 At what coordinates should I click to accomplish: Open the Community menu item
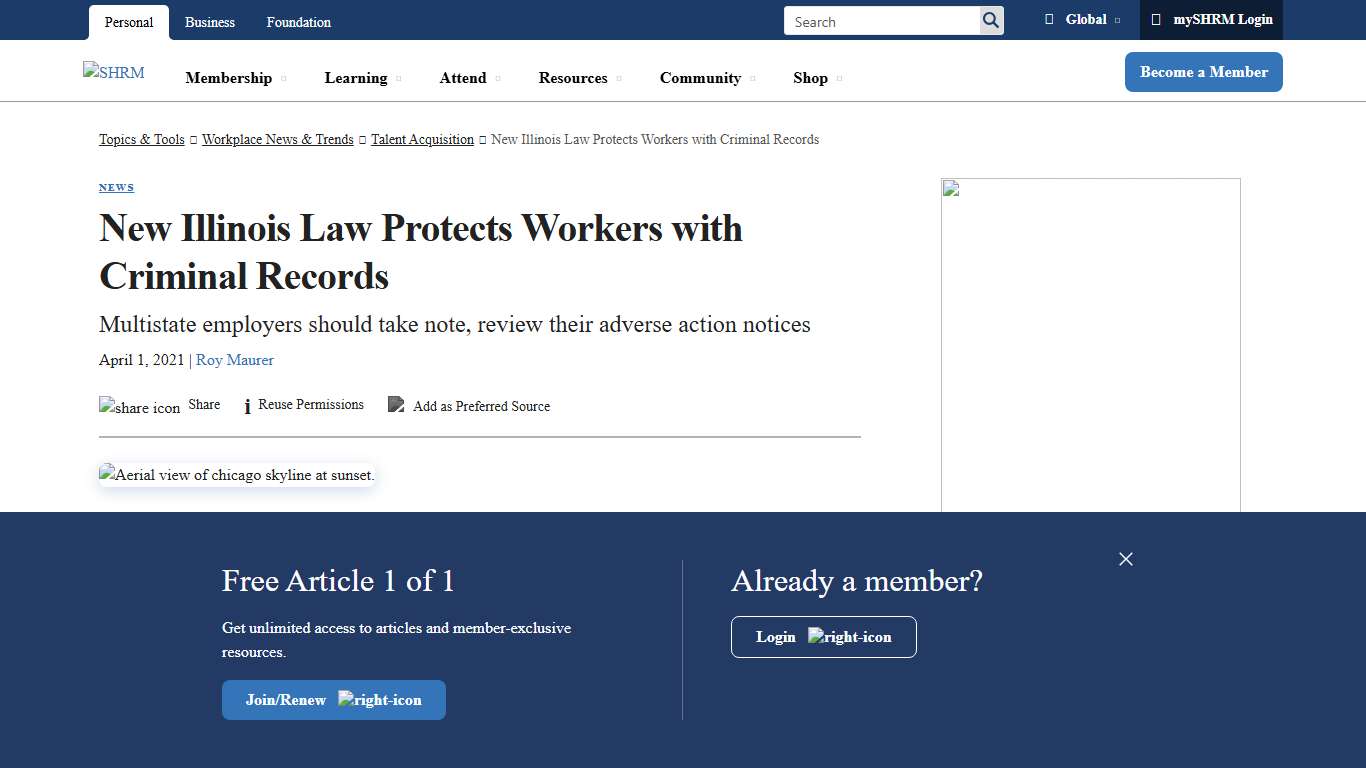click(x=701, y=77)
